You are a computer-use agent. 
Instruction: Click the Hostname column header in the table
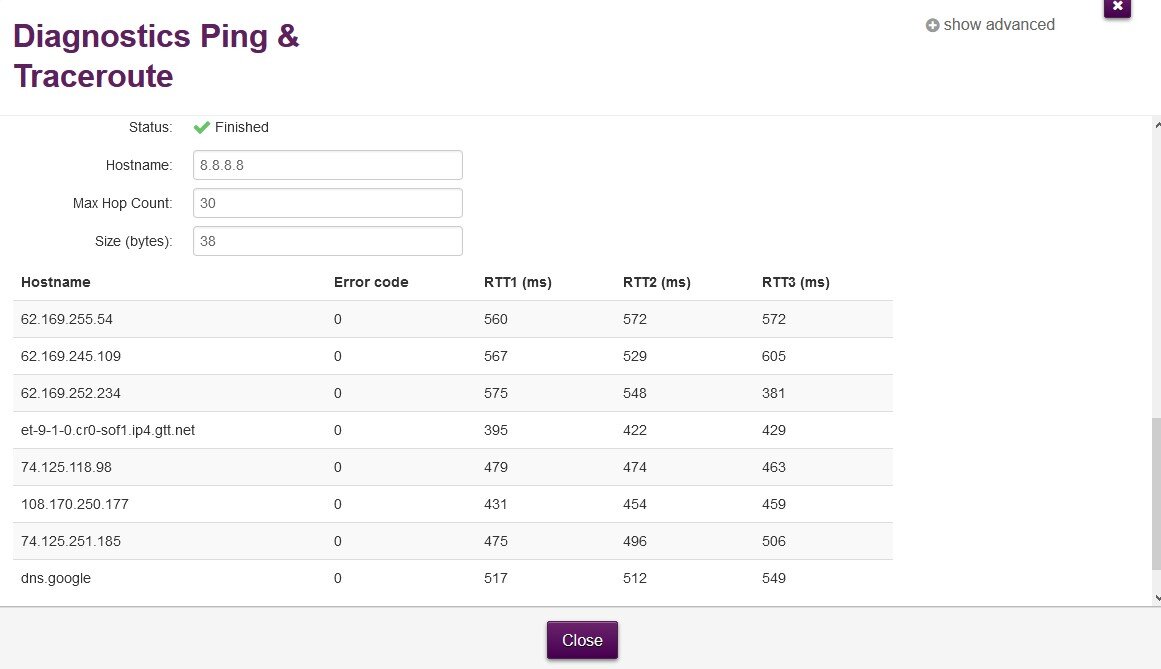[x=56, y=282]
